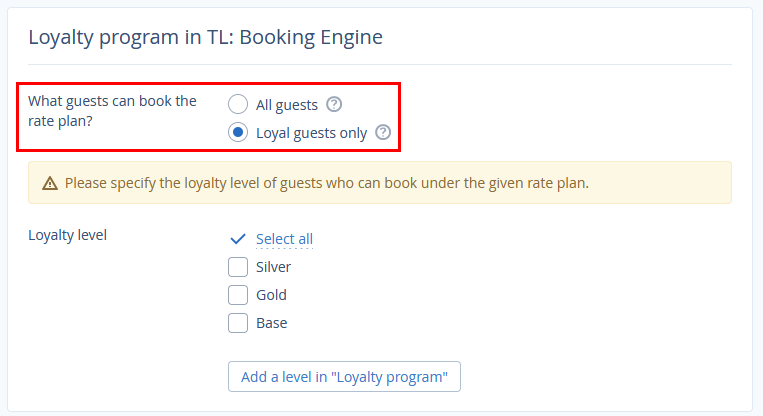Open help icon next to All guests
This screenshot has width=763, height=416.
(334, 104)
